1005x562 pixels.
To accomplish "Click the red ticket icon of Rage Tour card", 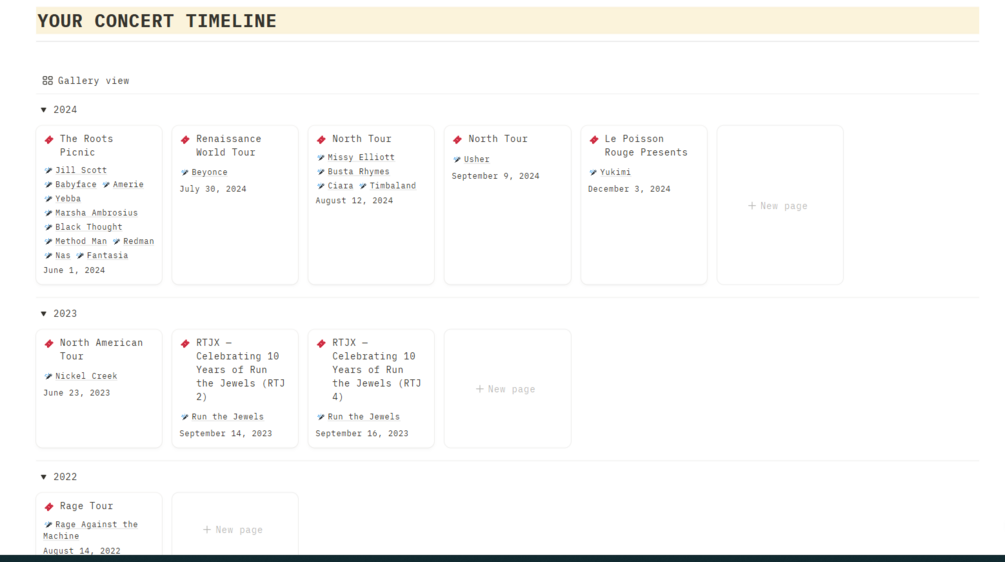I will coord(49,507).
